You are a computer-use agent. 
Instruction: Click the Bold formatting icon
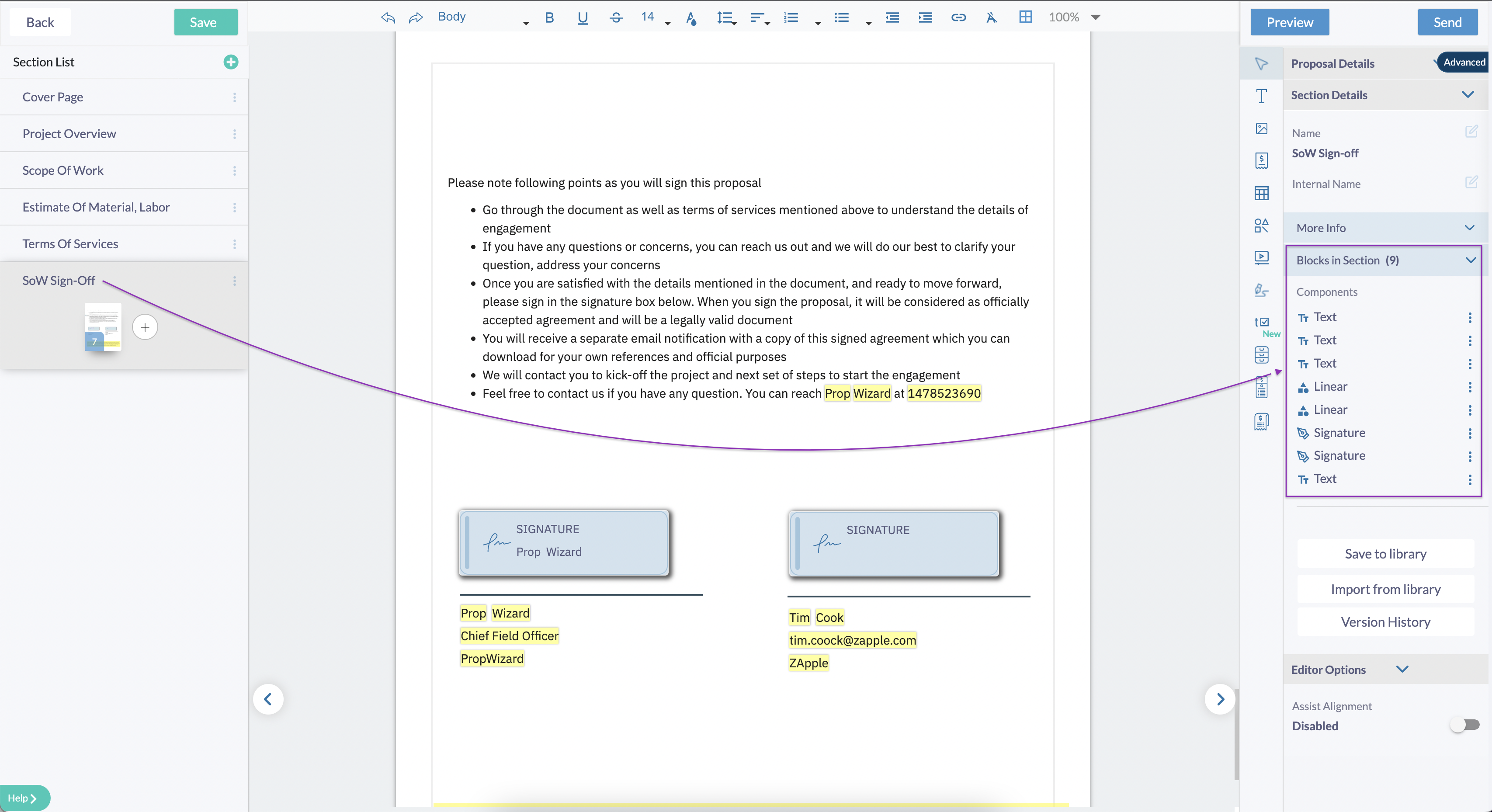pos(549,17)
